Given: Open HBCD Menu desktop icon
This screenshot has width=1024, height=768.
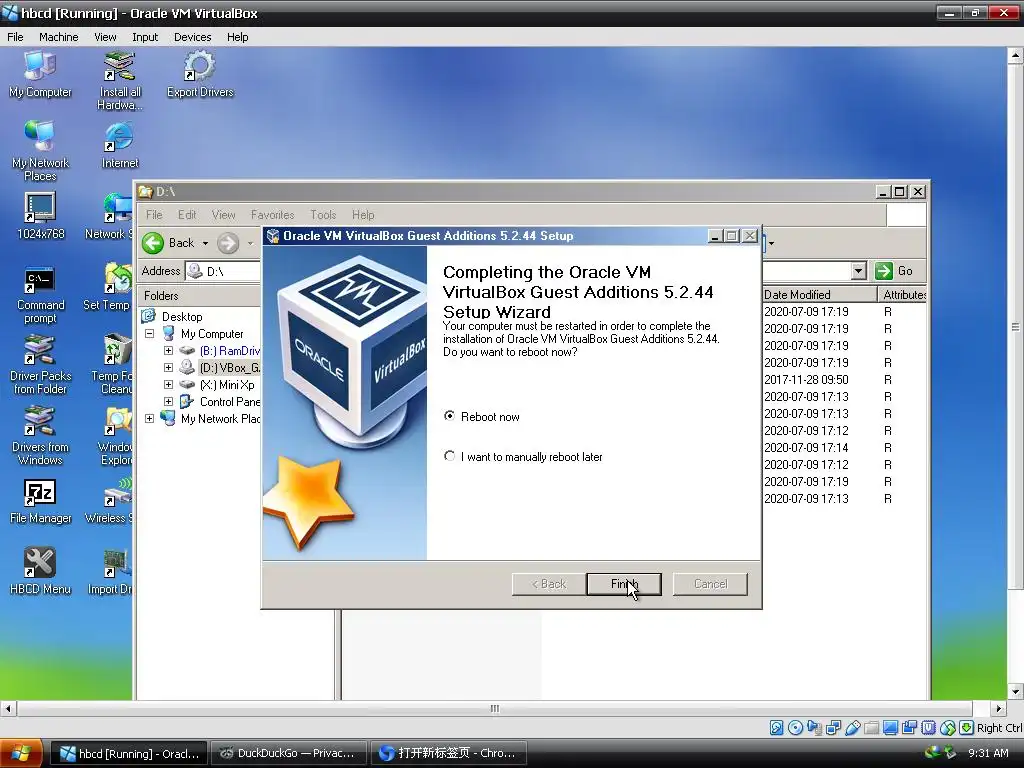Looking at the screenshot, I should (40, 571).
